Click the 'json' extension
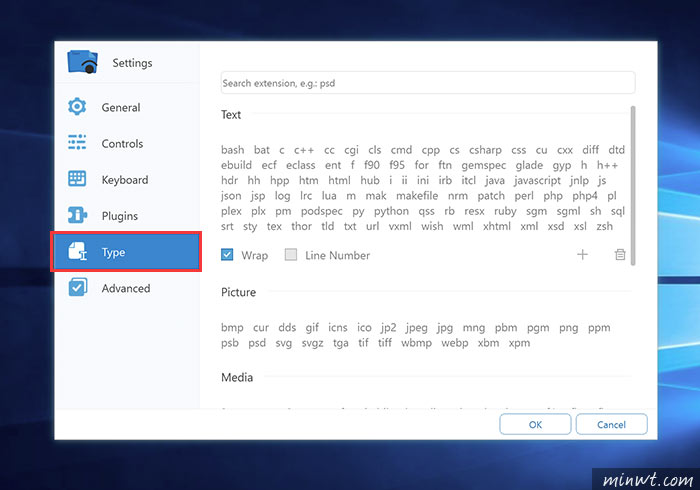The height and width of the screenshot is (490, 700). tap(231, 196)
